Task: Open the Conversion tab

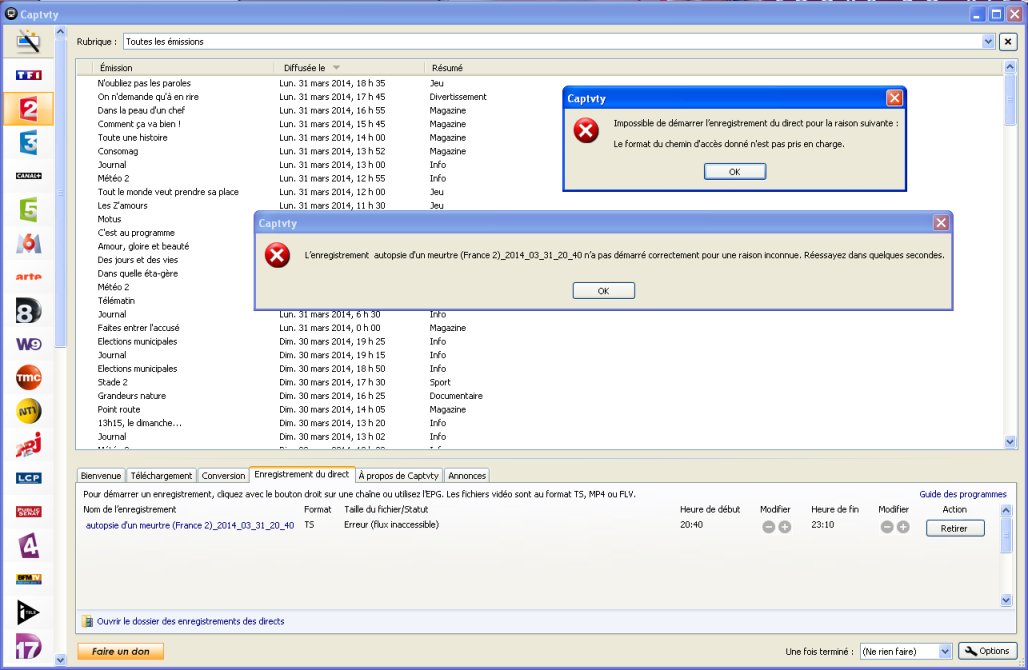Action: [223, 476]
